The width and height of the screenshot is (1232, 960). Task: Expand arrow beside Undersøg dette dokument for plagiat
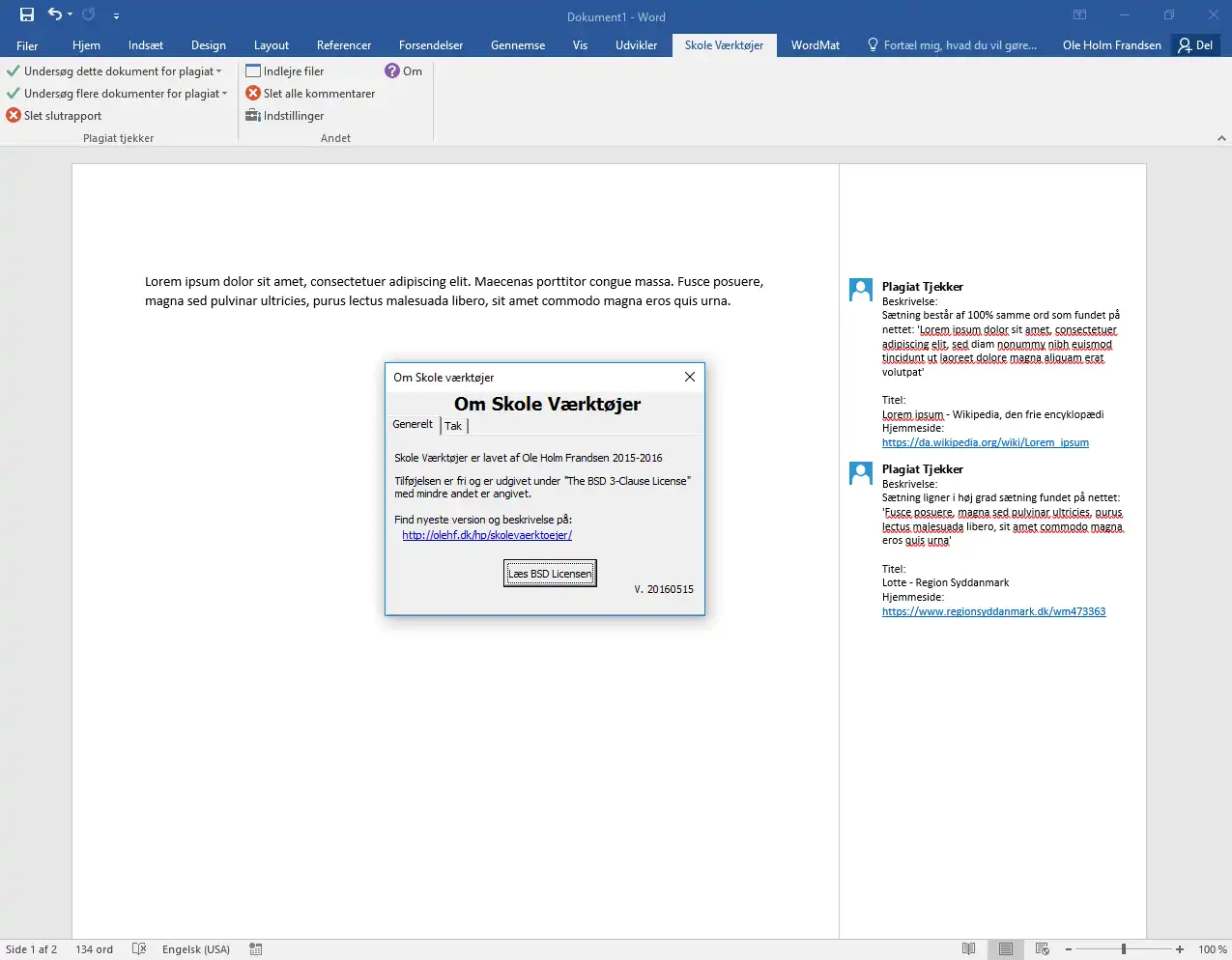point(219,71)
